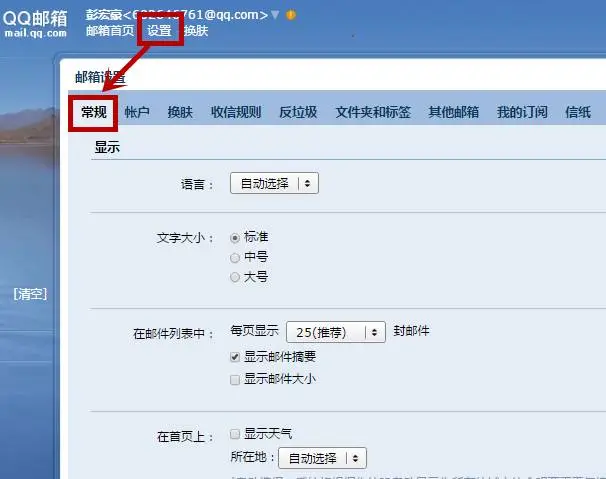606x479 pixels.
Task: Click the 换肤 link in the header
Action: (x=196, y=31)
